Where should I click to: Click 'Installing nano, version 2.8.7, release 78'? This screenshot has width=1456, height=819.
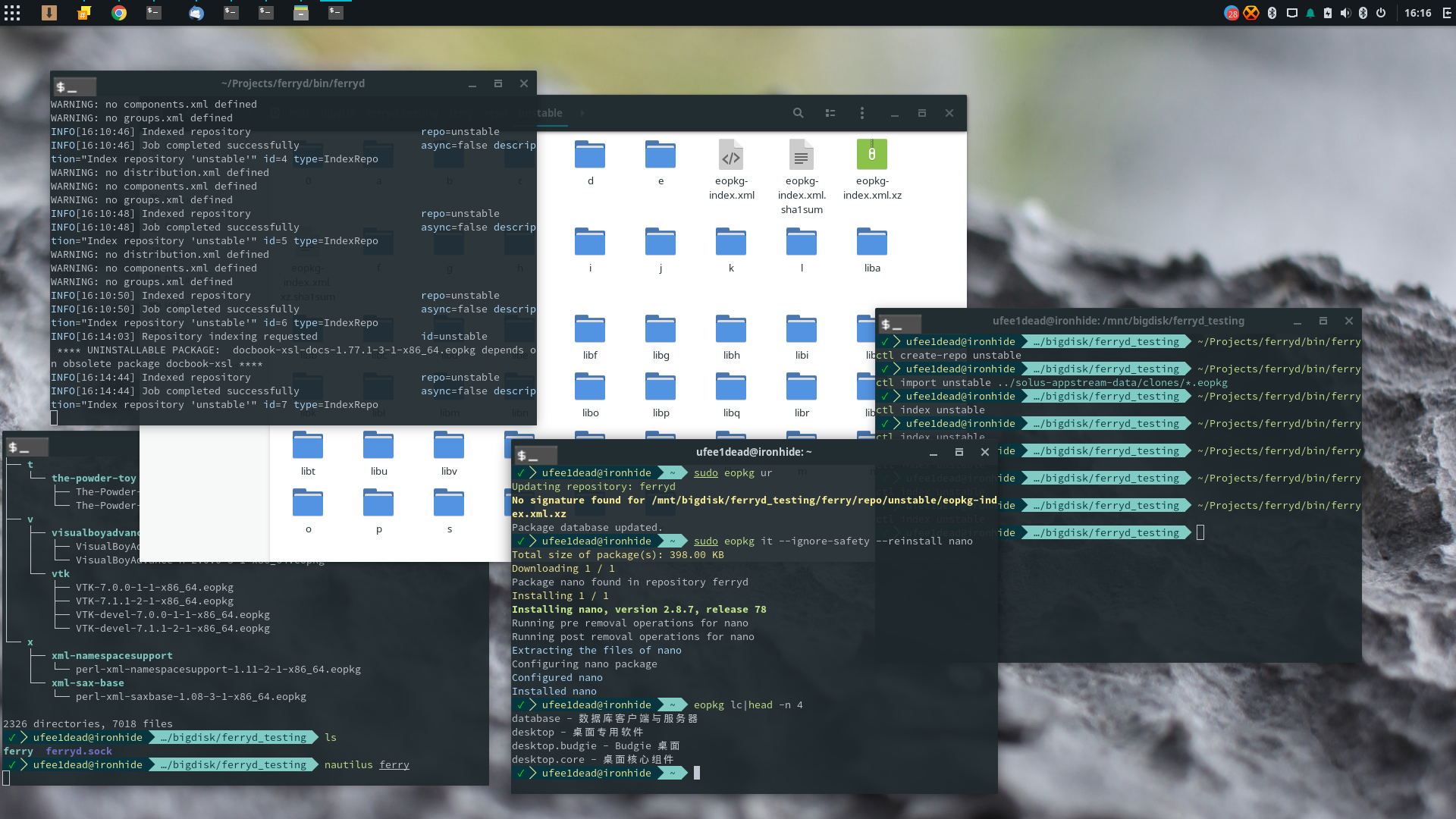pyautogui.click(x=639, y=609)
